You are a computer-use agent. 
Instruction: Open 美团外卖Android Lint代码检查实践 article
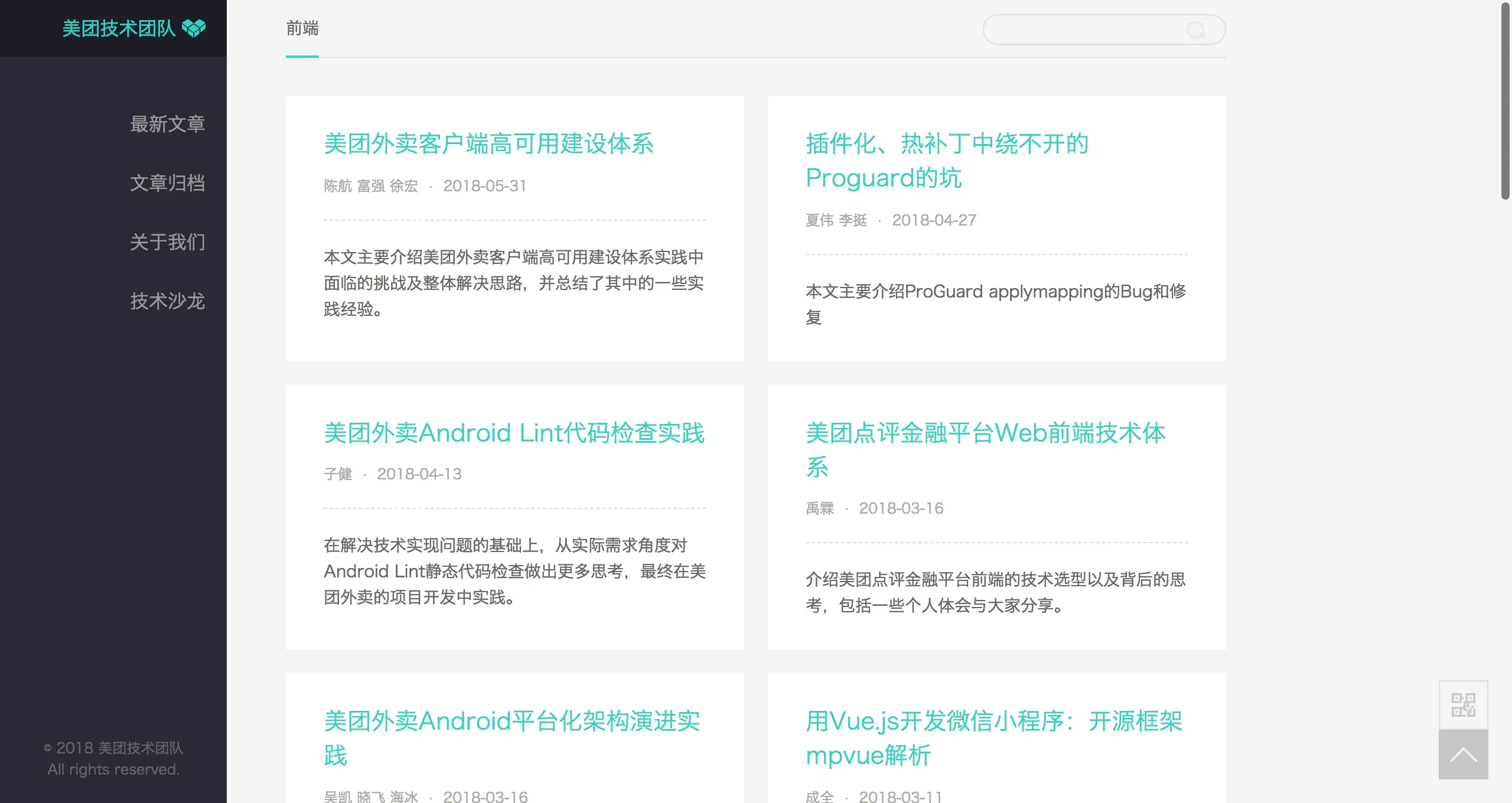coord(514,433)
